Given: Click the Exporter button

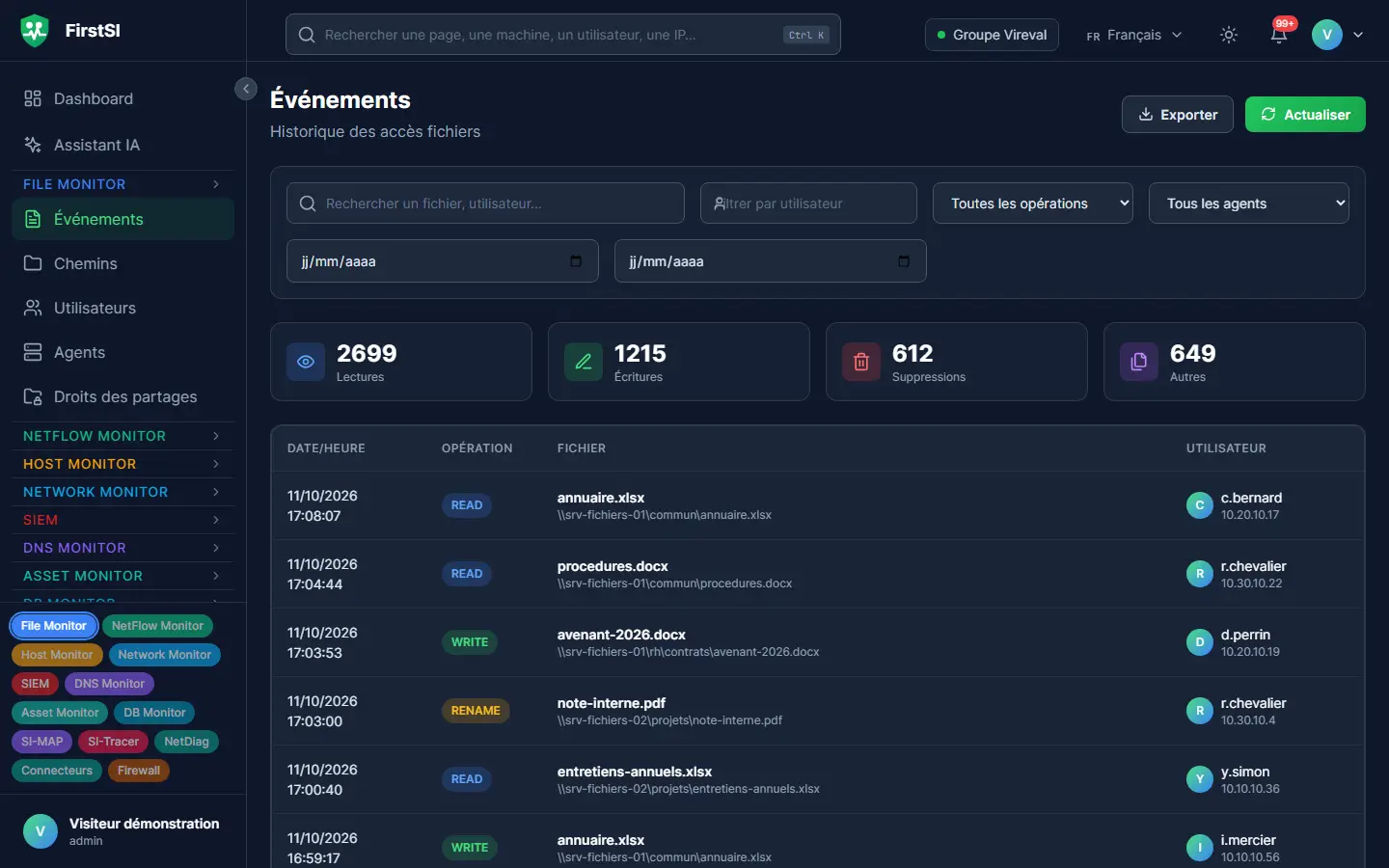Looking at the screenshot, I should 1178,115.
